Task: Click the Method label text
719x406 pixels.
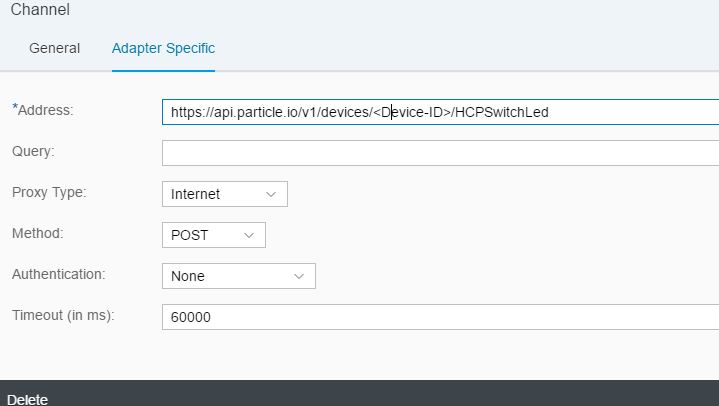Action: click(37, 233)
